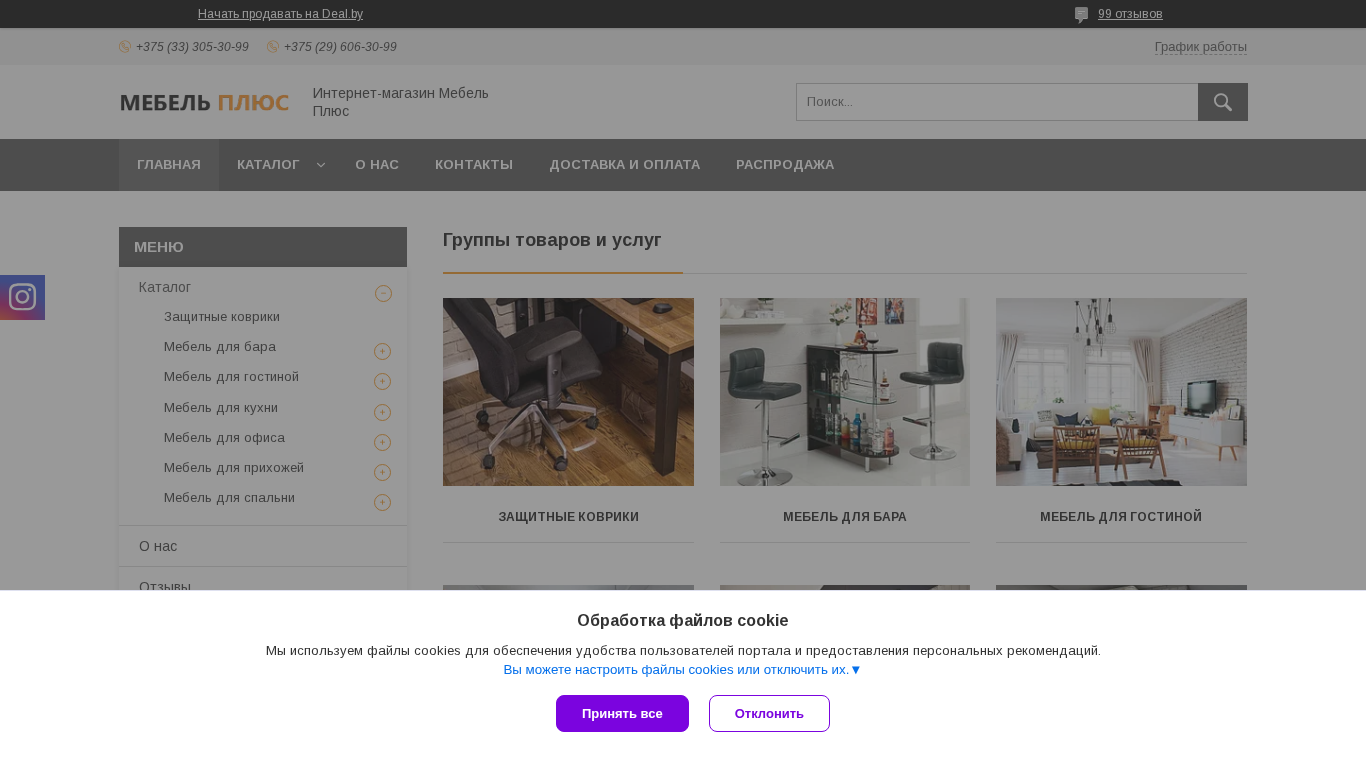The image size is (1366, 768).
Task: Open Защитные коврики product image
Action: (568, 392)
